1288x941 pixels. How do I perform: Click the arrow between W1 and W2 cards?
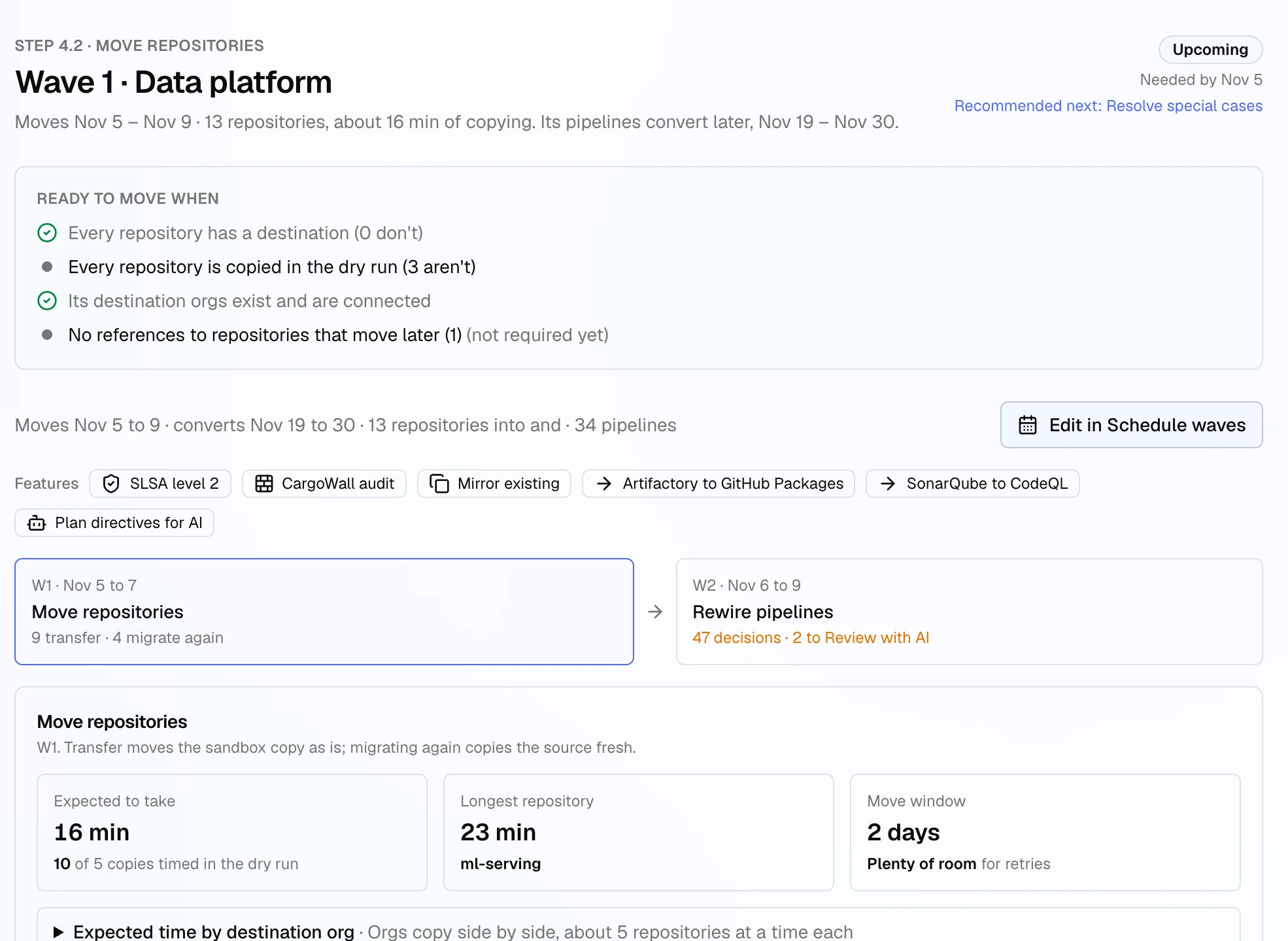(x=655, y=612)
